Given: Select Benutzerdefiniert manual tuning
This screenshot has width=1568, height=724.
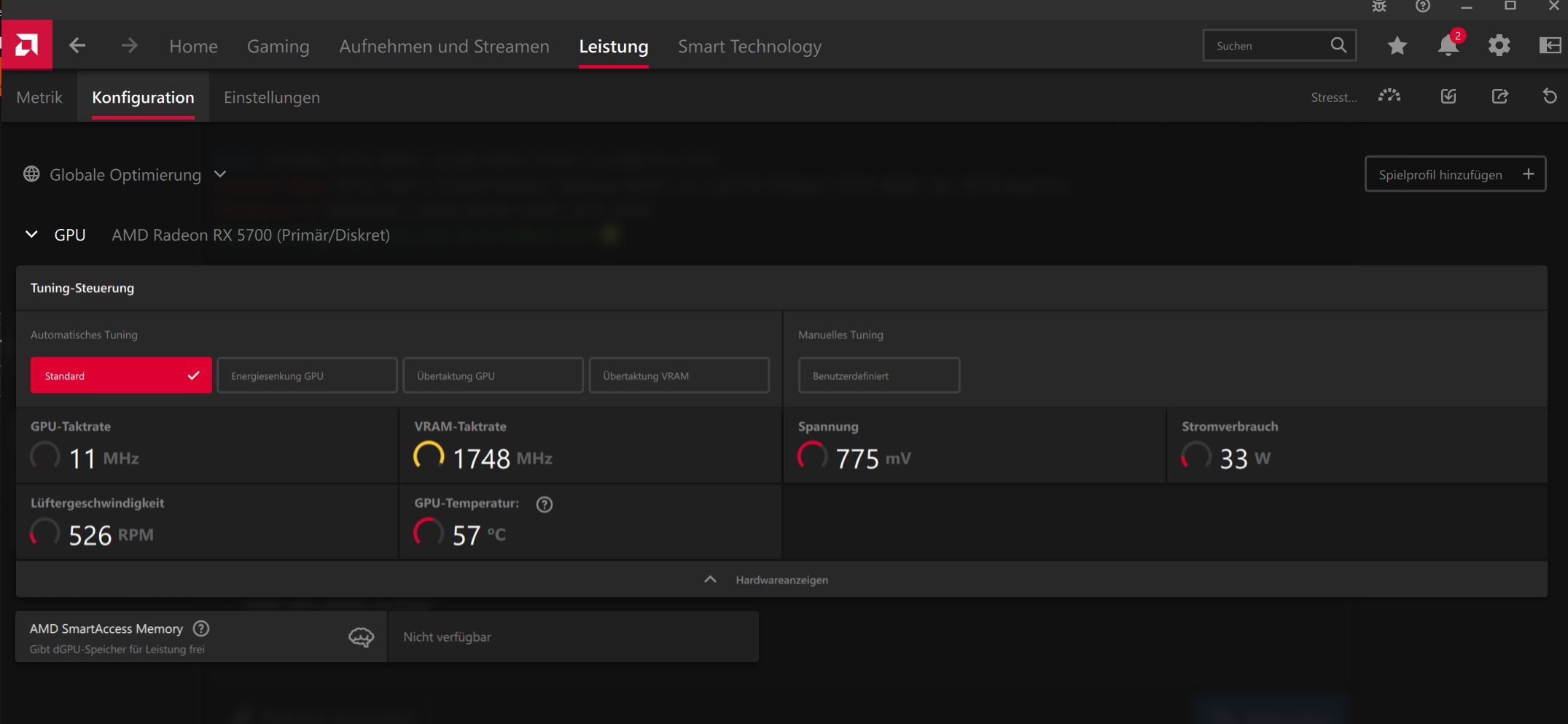Looking at the screenshot, I should click(x=879, y=375).
